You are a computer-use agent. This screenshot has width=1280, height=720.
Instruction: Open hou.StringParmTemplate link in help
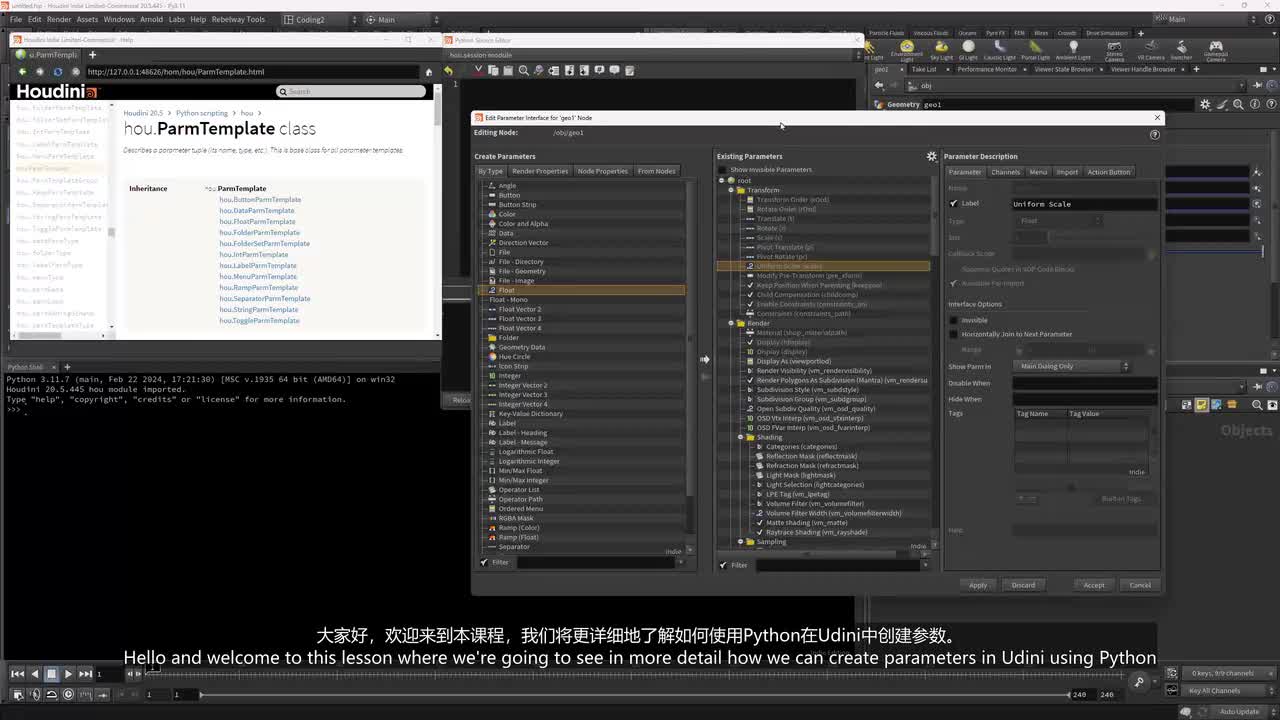point(259,310)
